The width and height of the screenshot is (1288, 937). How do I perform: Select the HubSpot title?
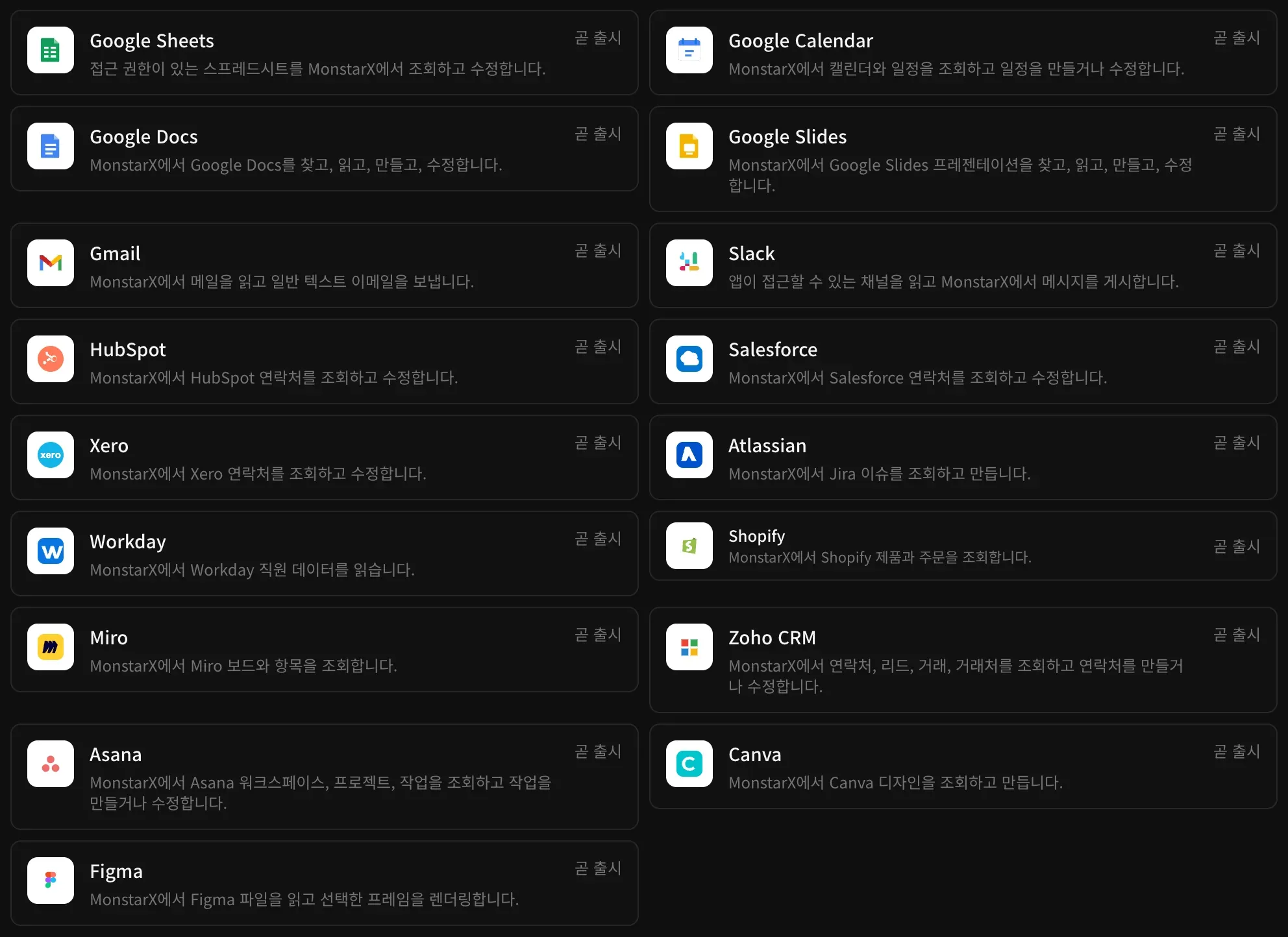tap(128, 350)
